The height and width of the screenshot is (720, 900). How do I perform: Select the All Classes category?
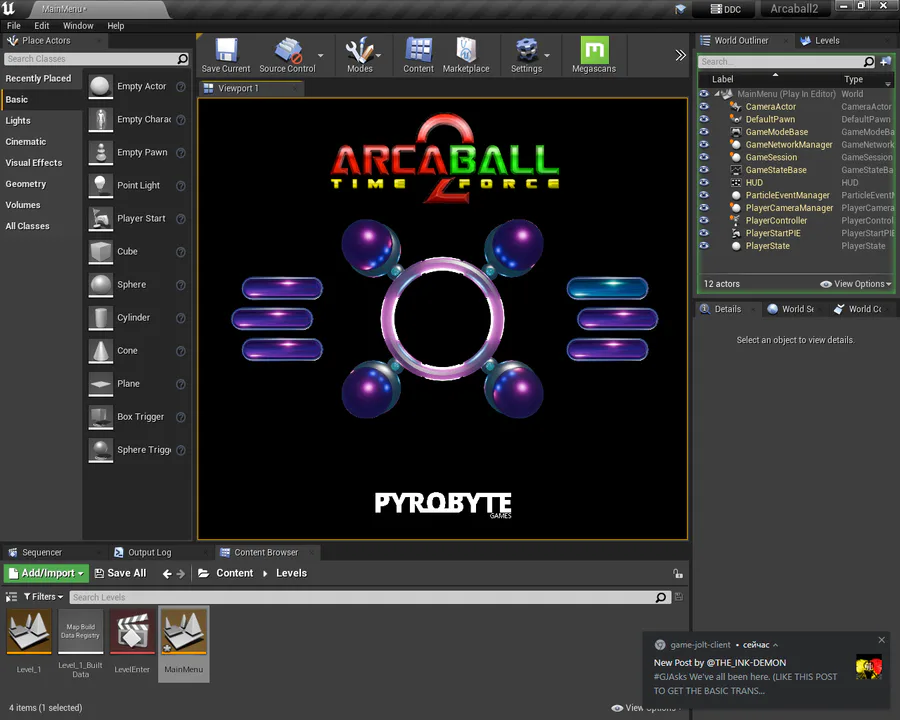point(28,226)
